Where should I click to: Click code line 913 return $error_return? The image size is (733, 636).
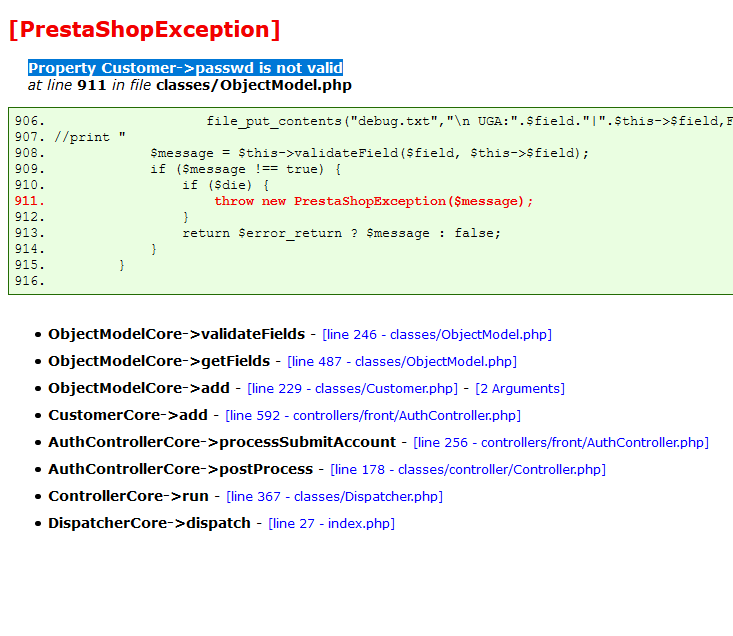(341, 233)
